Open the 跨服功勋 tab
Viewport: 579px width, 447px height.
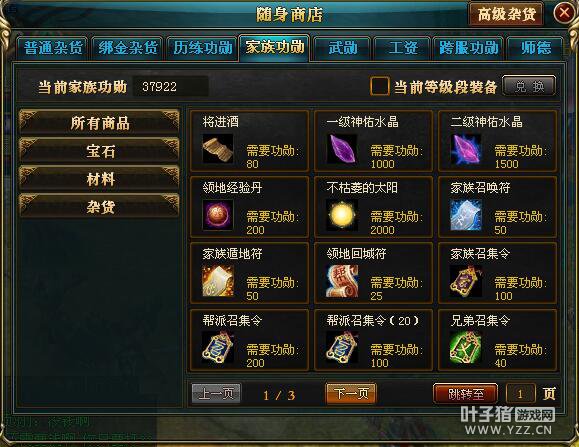coord(468,48)
